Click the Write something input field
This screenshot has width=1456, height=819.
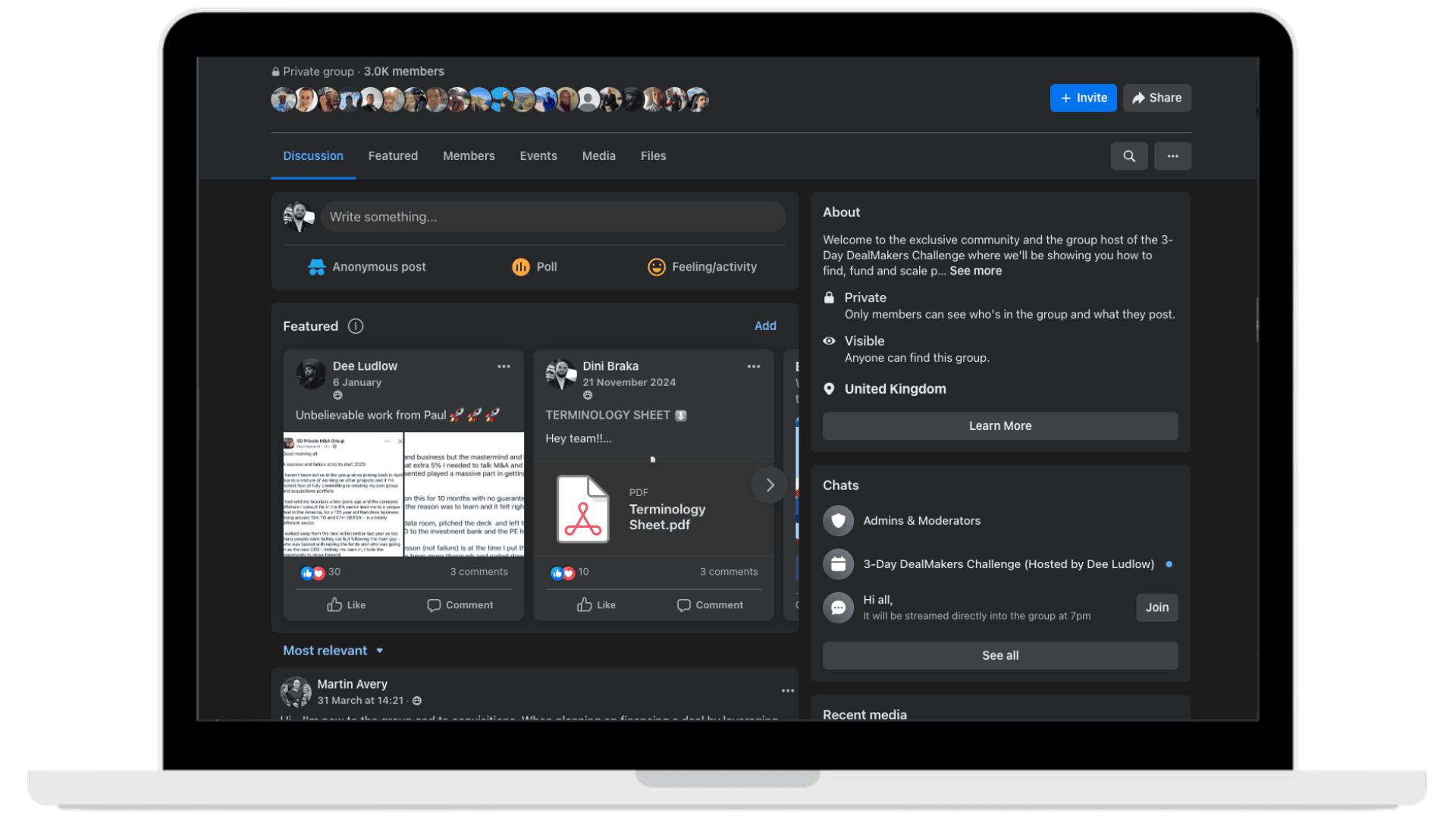click(553, 217)
